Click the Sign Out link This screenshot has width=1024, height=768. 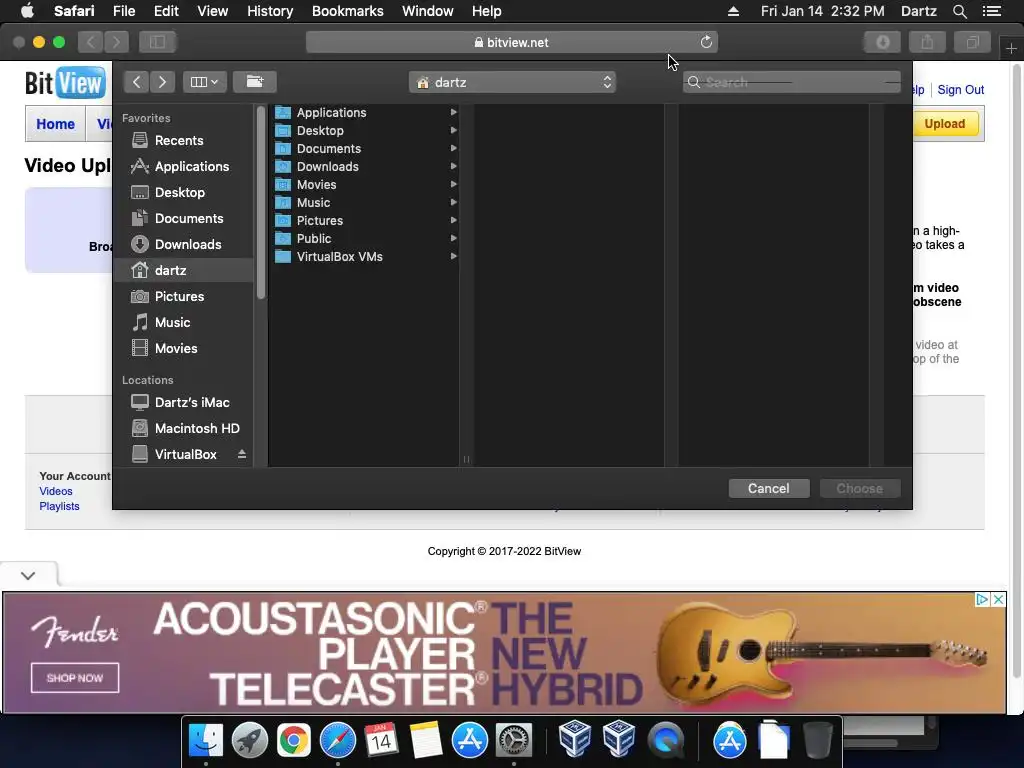pos(961,90)
